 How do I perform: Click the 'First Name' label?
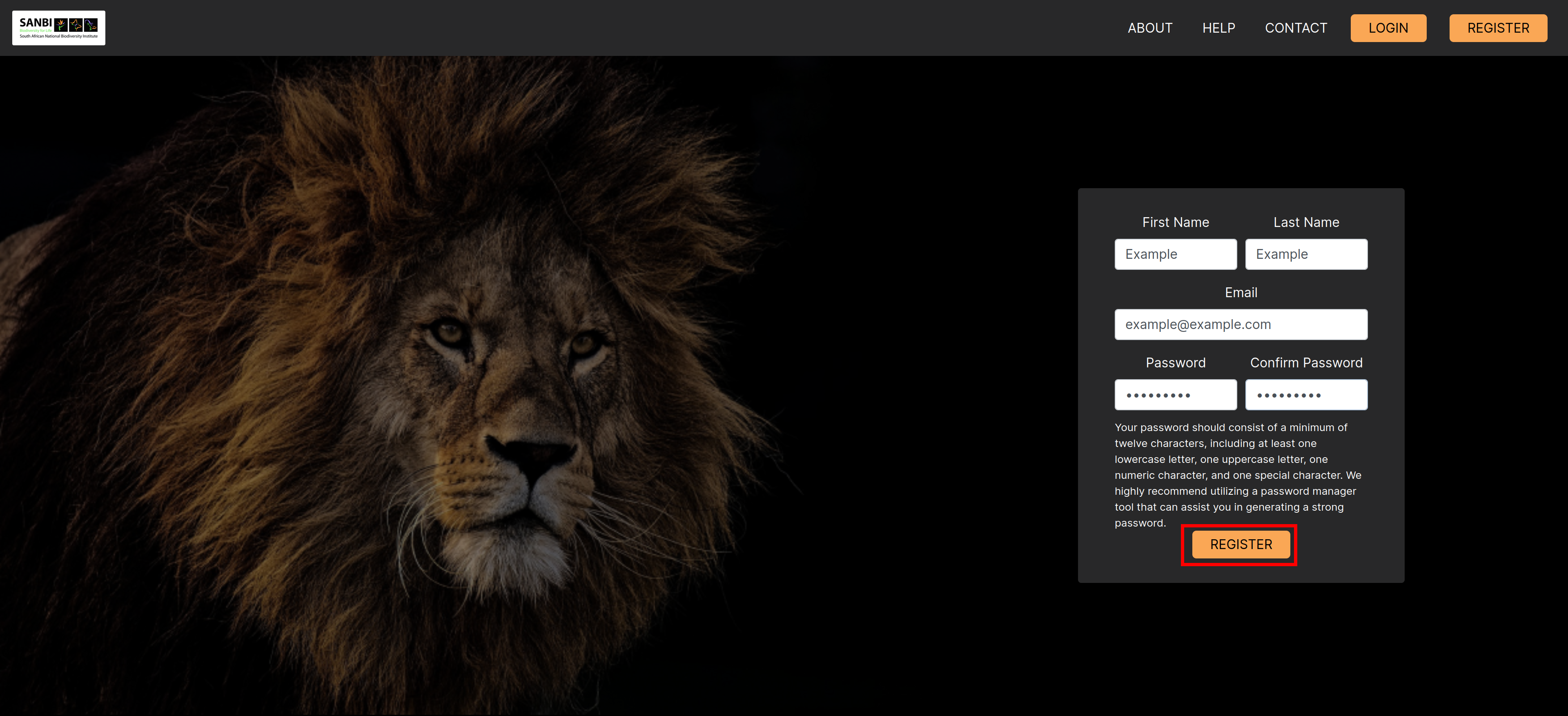1175,222
